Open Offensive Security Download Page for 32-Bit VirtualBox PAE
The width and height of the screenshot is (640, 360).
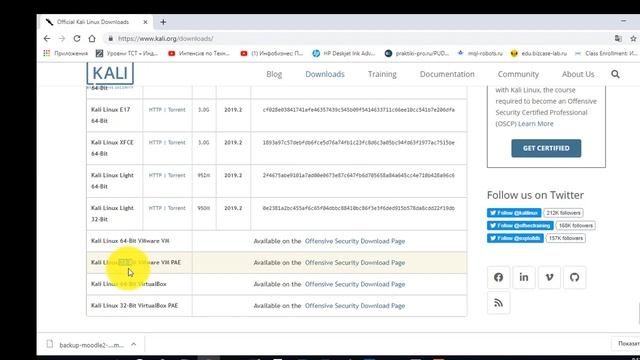pyautogui.click(x=355, y=306)
